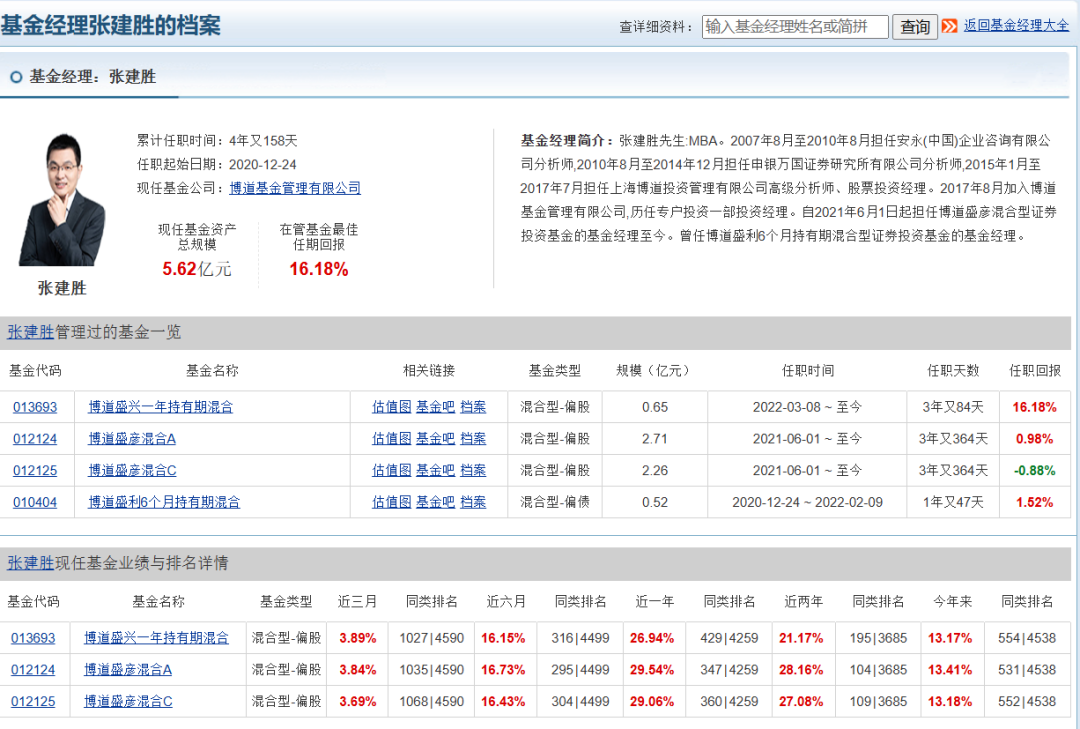Click rank 1027|4590 cell
Image resolution: width=1080 pixels, height=729 pixels.
[432, 638]
